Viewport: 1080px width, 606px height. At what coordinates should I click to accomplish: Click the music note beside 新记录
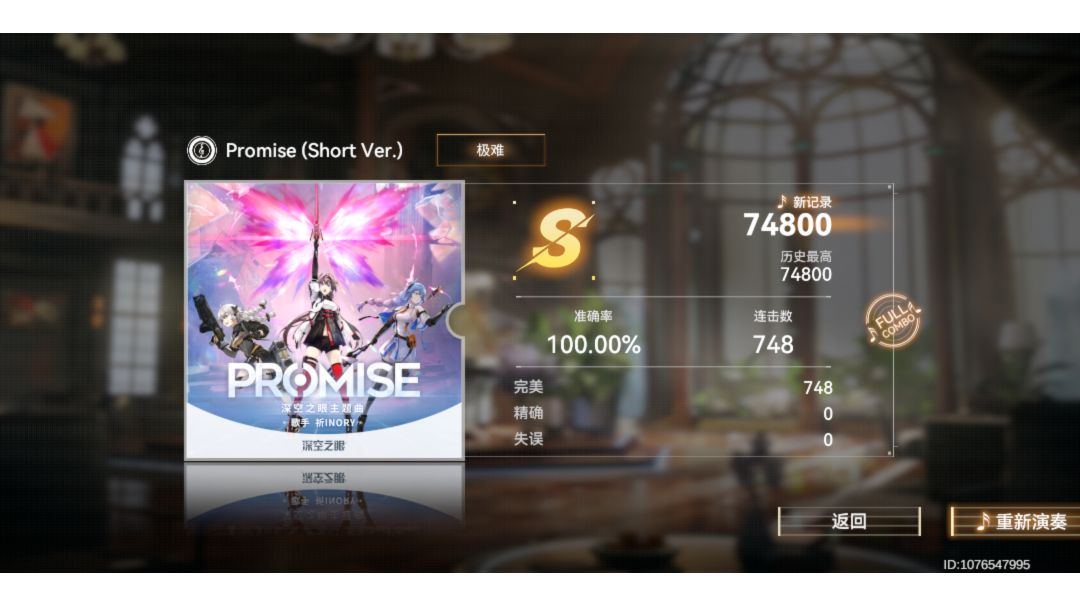click(781, 202)
